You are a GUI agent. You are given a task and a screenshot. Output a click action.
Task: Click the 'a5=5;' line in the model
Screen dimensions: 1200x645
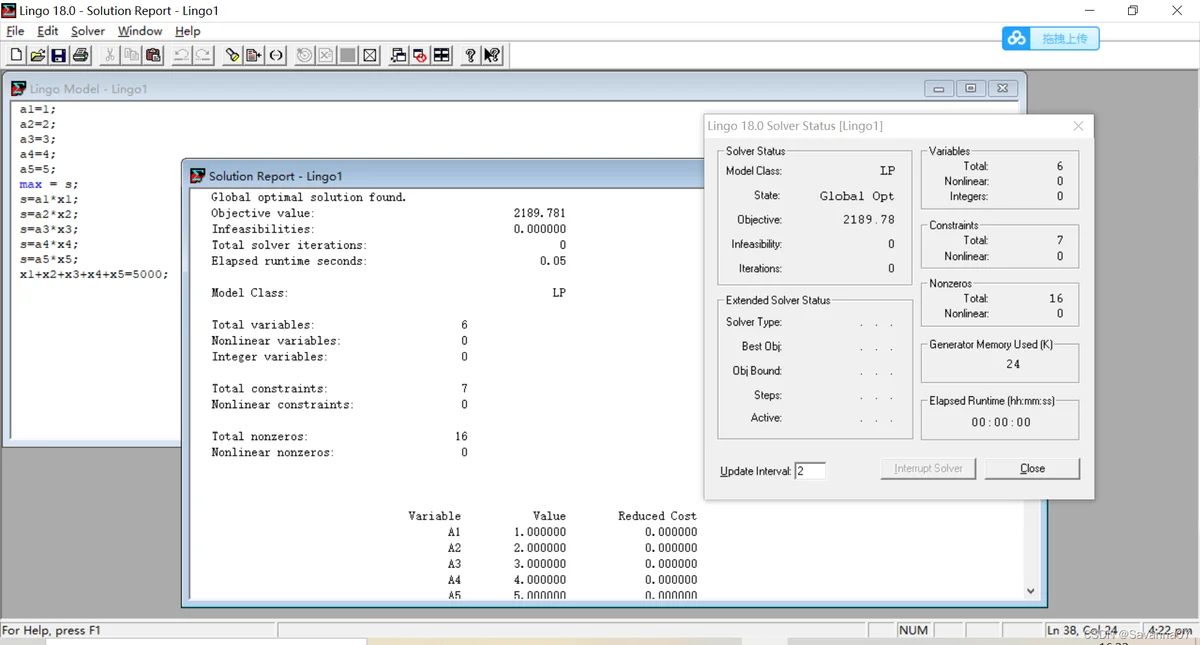38,169
